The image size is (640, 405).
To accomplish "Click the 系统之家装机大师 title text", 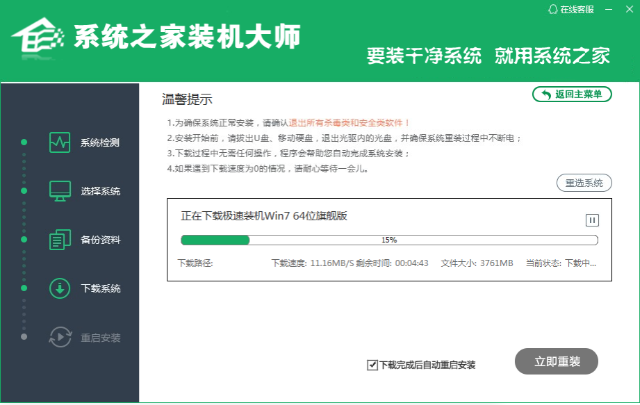I will 187,37.
